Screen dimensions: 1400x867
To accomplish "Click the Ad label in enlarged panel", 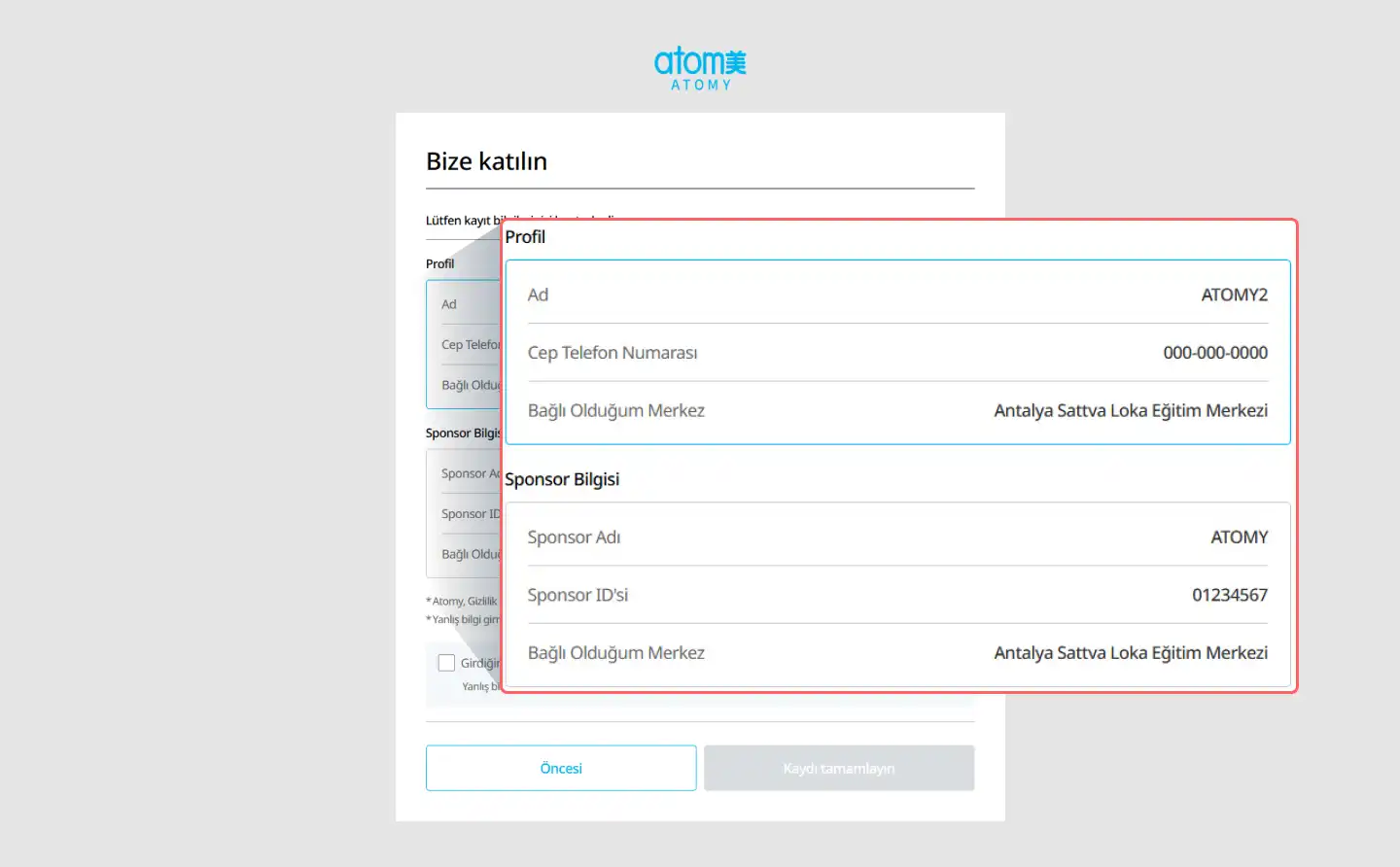I will click(x=538, y=295).
